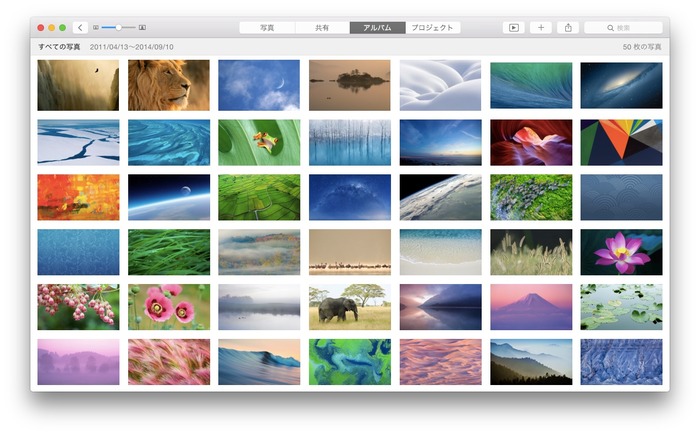Open the purple misty forest photo
Viewport: 700px width, 435px height.
tap(78, 362)
